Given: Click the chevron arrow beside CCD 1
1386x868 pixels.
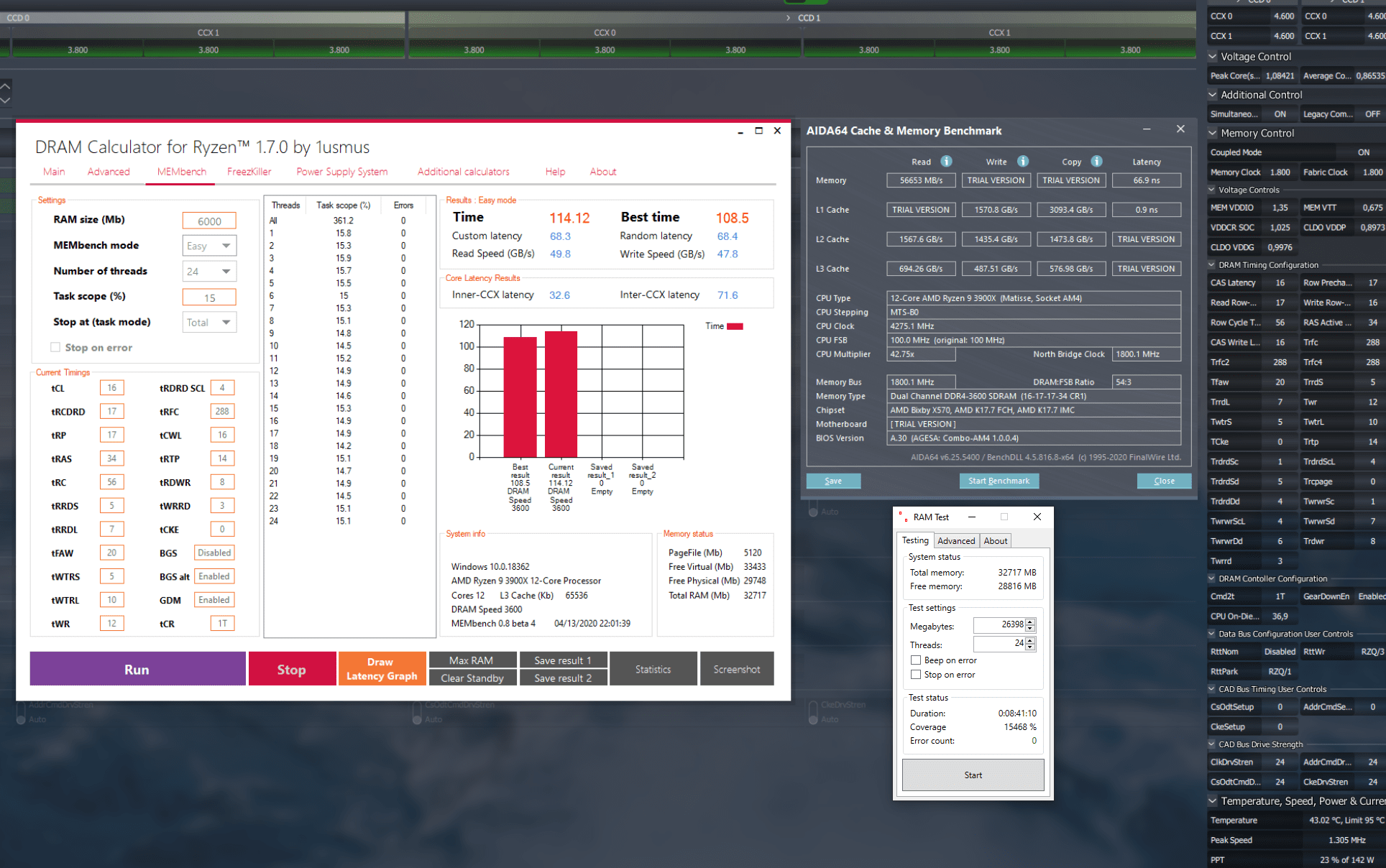Looking at the screenshot, I should (x=788, y=18).
